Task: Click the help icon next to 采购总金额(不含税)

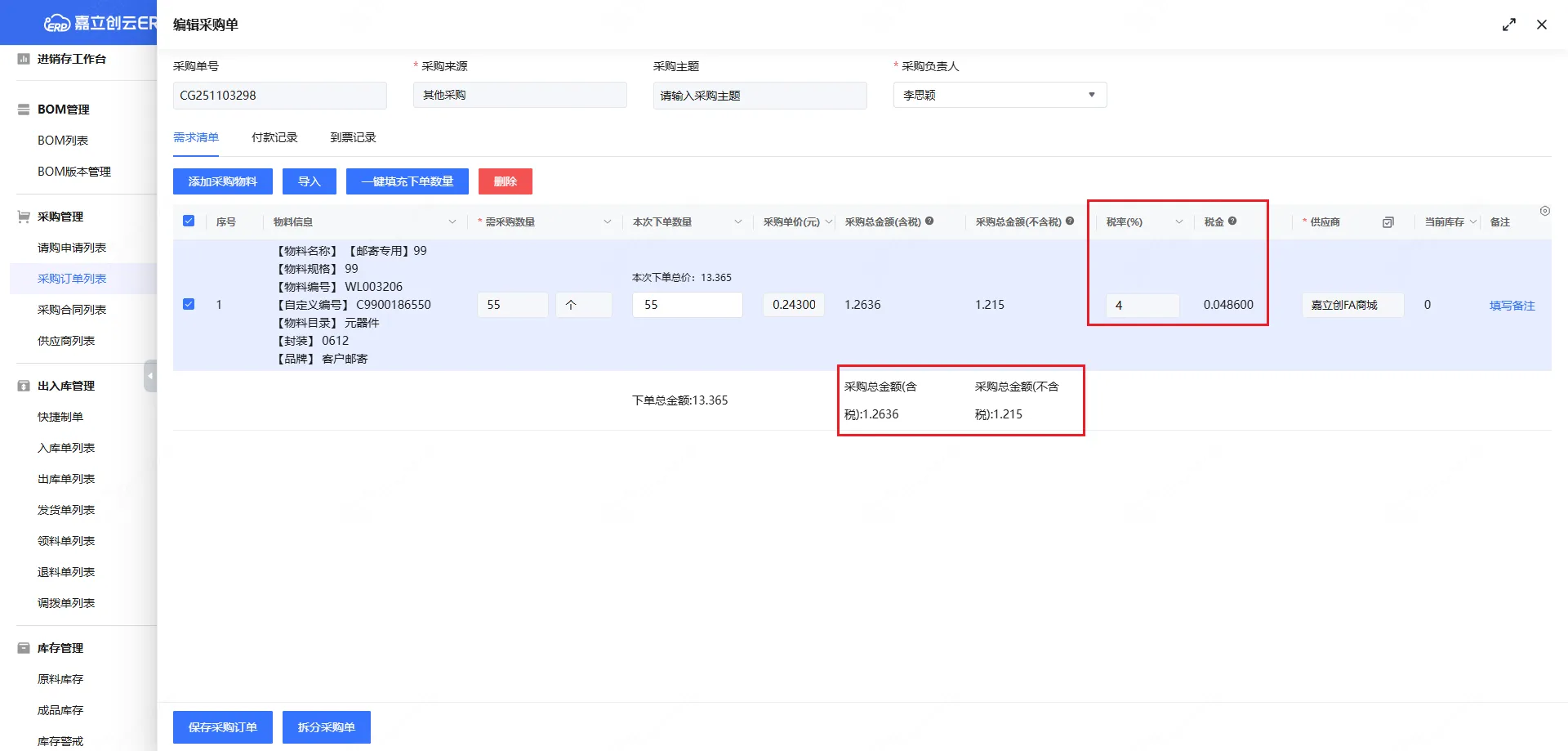Action: (1070, 221)
